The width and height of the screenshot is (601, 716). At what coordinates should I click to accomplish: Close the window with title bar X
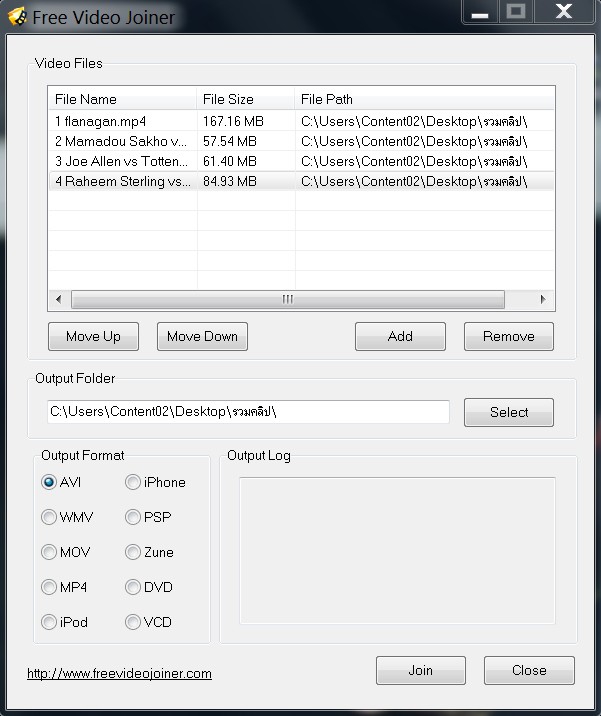(x=564, y=11)
